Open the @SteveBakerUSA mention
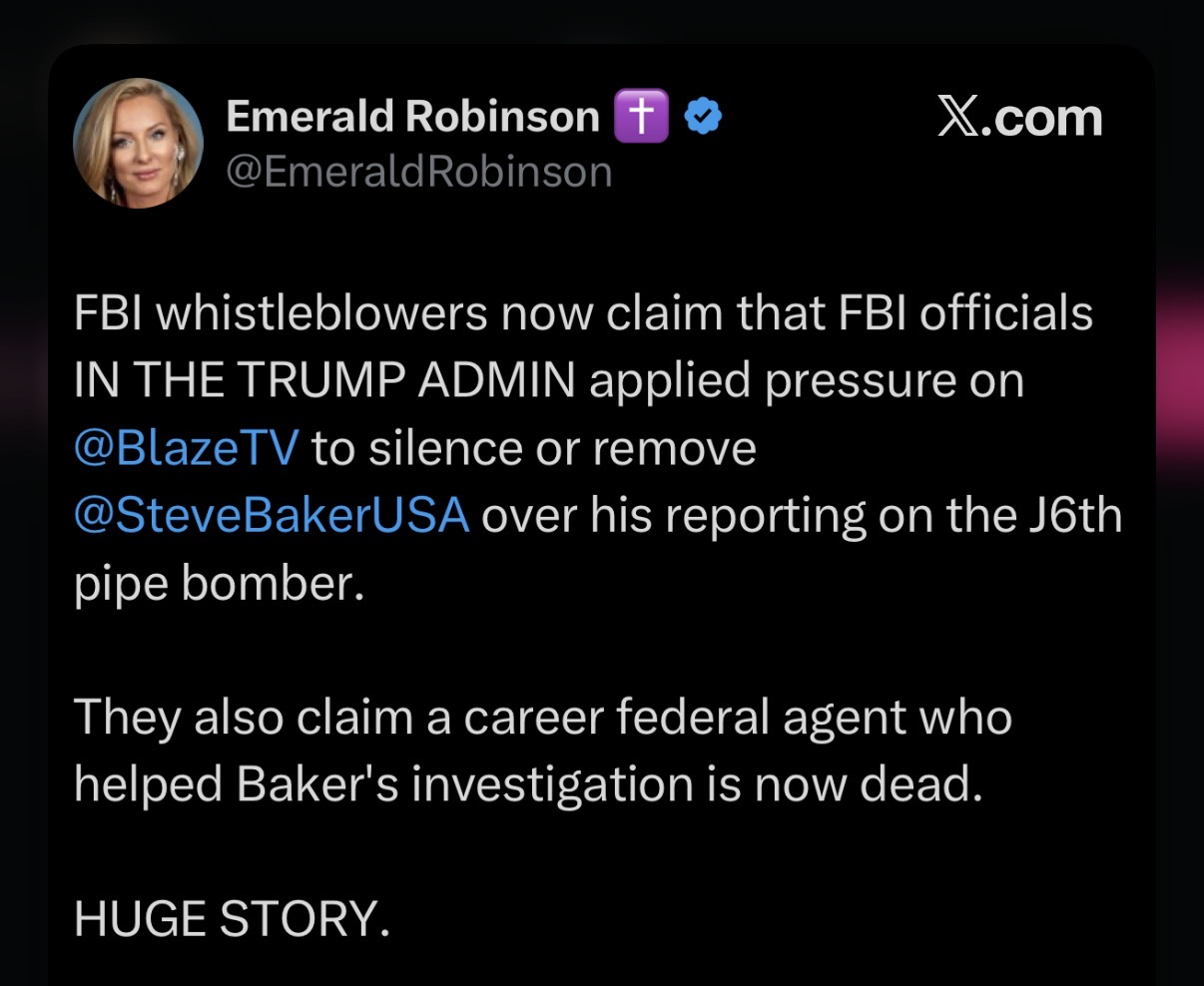The width and height of the screenshot is (1204, 986). [x=272, y=515]
